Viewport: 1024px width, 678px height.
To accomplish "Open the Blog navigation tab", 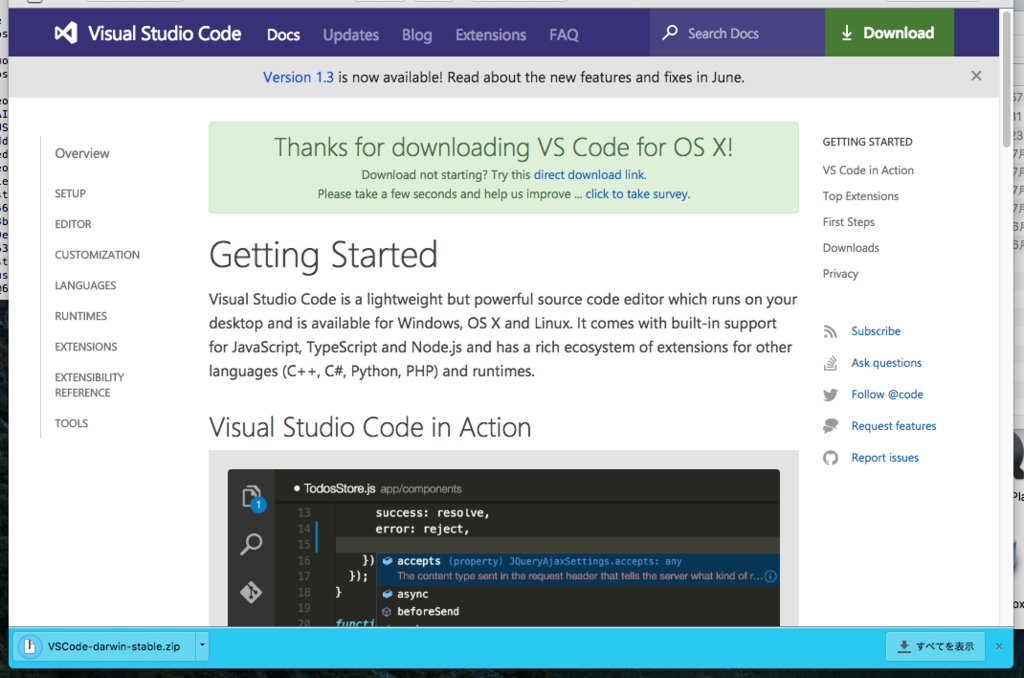I will [x=417, y=35].
